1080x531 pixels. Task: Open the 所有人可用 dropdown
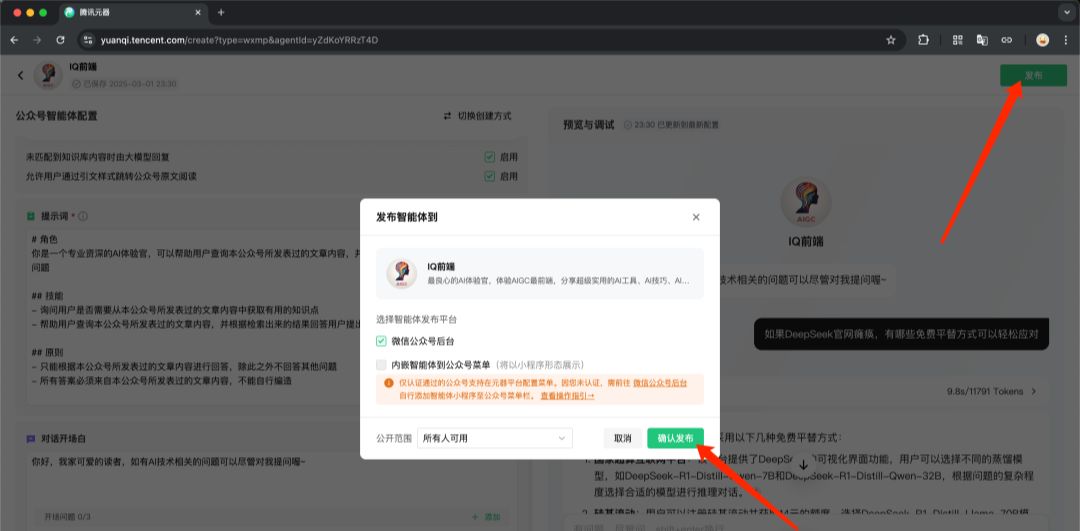click(495, 438)
